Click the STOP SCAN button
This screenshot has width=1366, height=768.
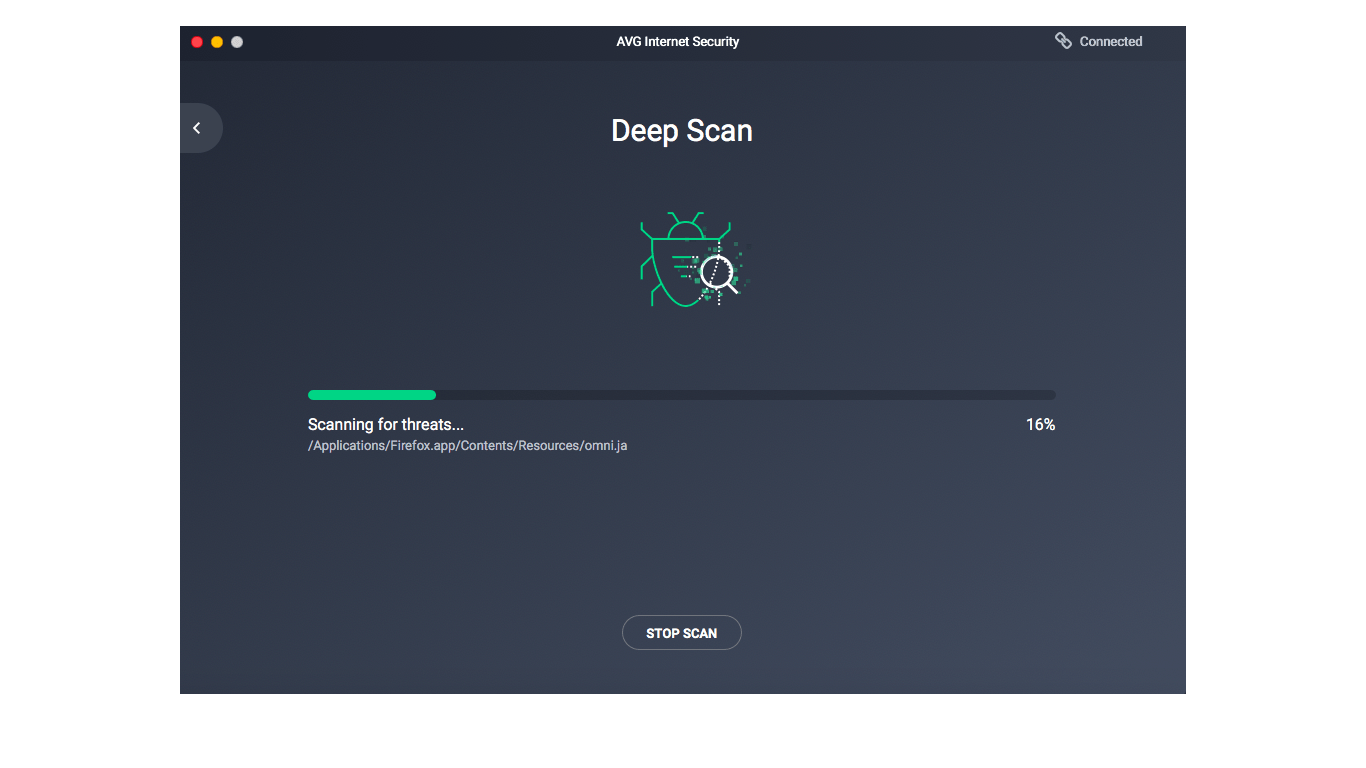tap(682, 633)
